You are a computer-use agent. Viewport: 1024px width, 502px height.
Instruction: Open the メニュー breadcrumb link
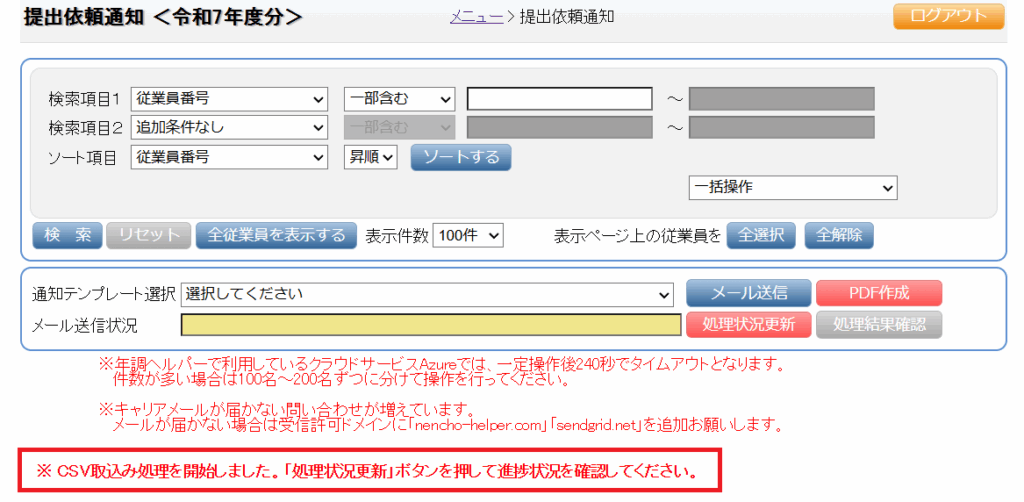[476, 16]
